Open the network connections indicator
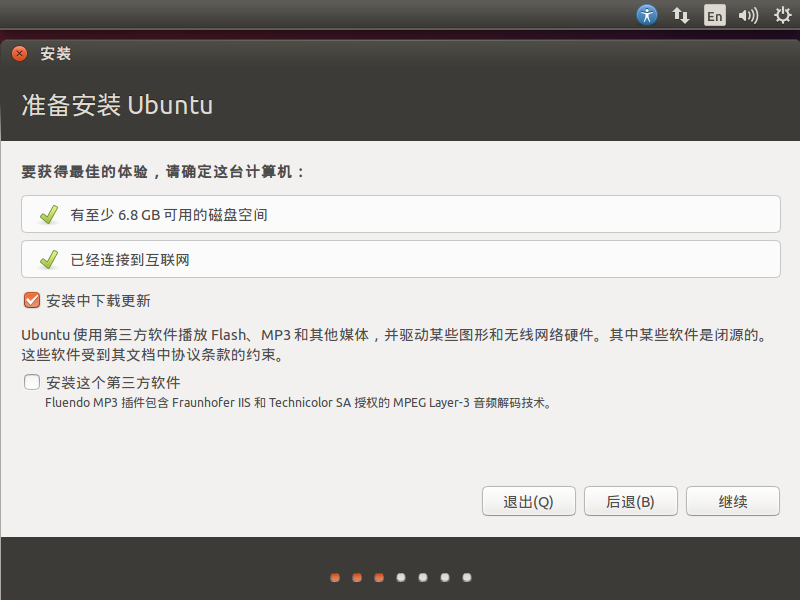Image resolution: width=800 pixels, height=600 pixels. point(681,15)
